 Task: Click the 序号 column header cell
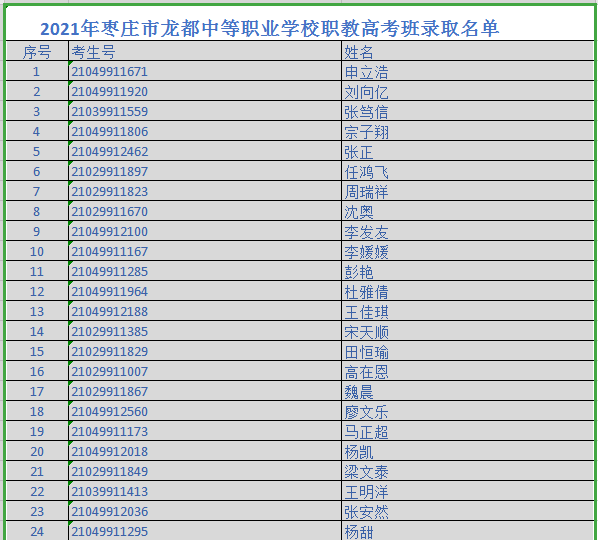pos(37,51)
